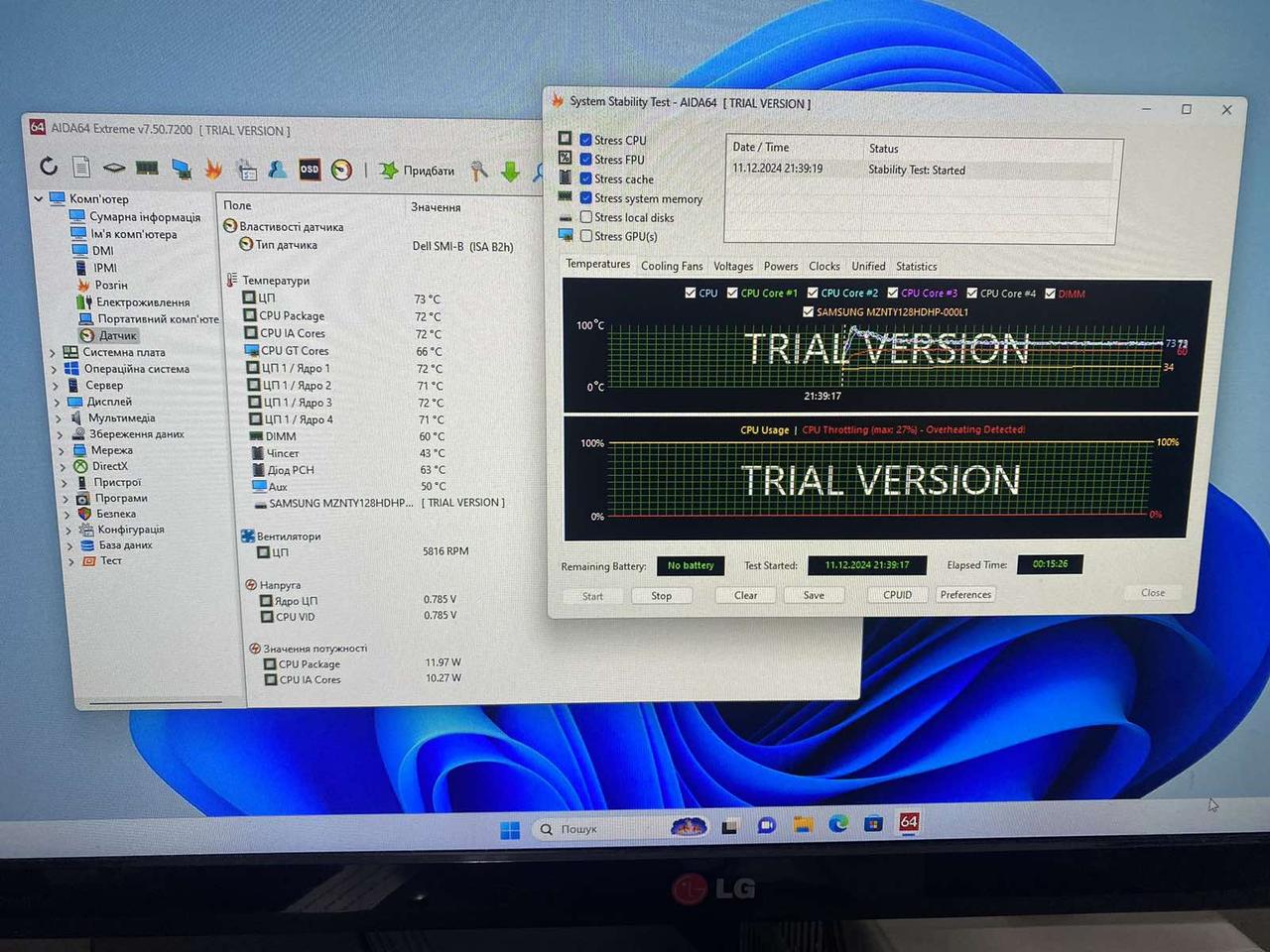
Task: Toggle CPU Core #1 graph checkbox
Action: [732, 293]
